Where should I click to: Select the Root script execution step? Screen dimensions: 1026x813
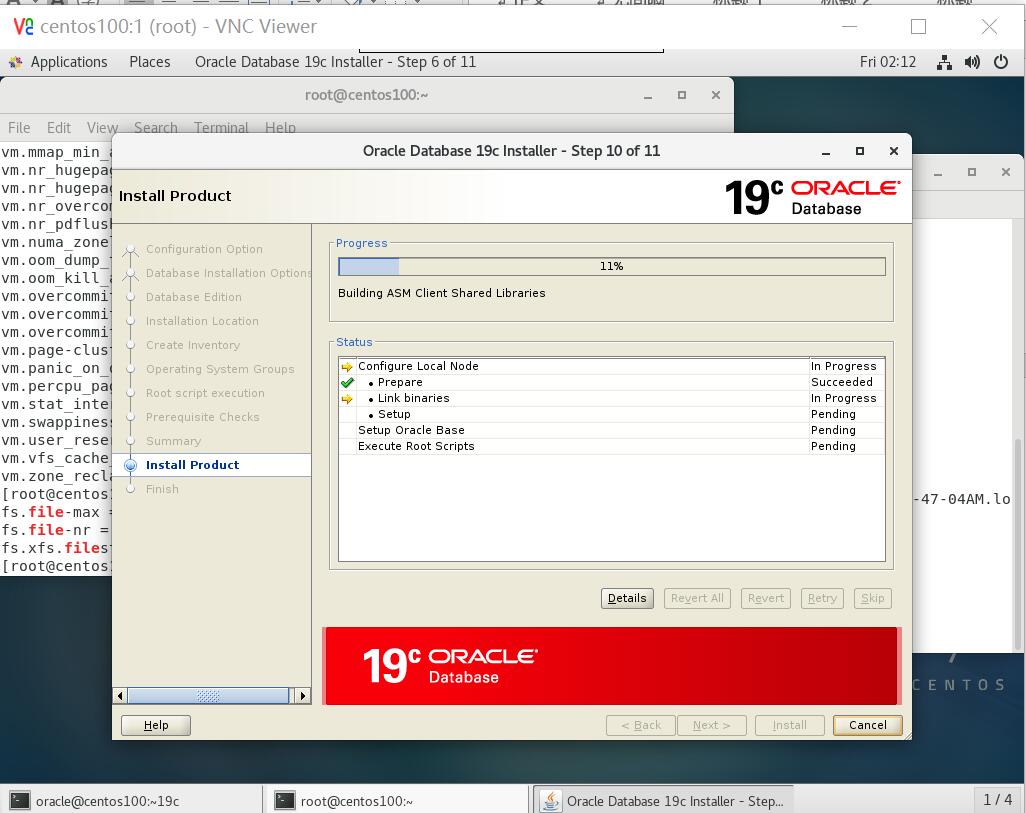tap(205, 393)
